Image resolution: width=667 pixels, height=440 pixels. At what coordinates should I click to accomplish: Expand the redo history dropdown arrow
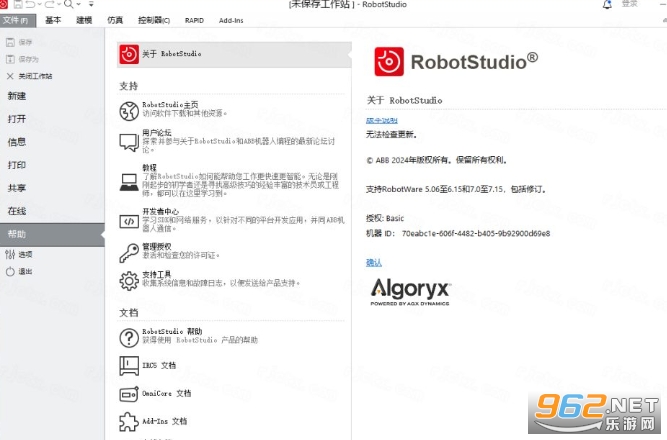click(58, 5)
